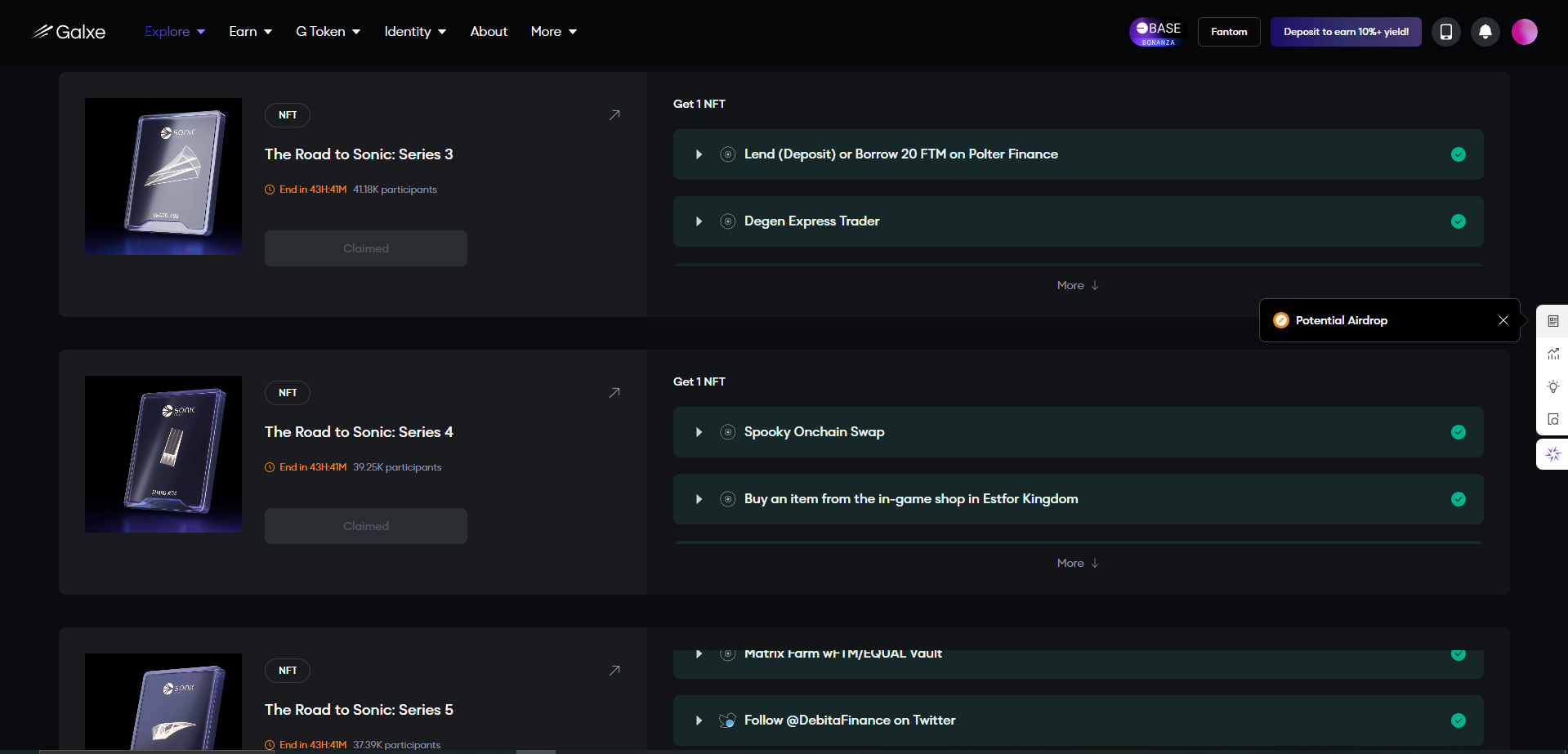Select the Fantom network button

pyautogui.click(x=1229, y=32)
